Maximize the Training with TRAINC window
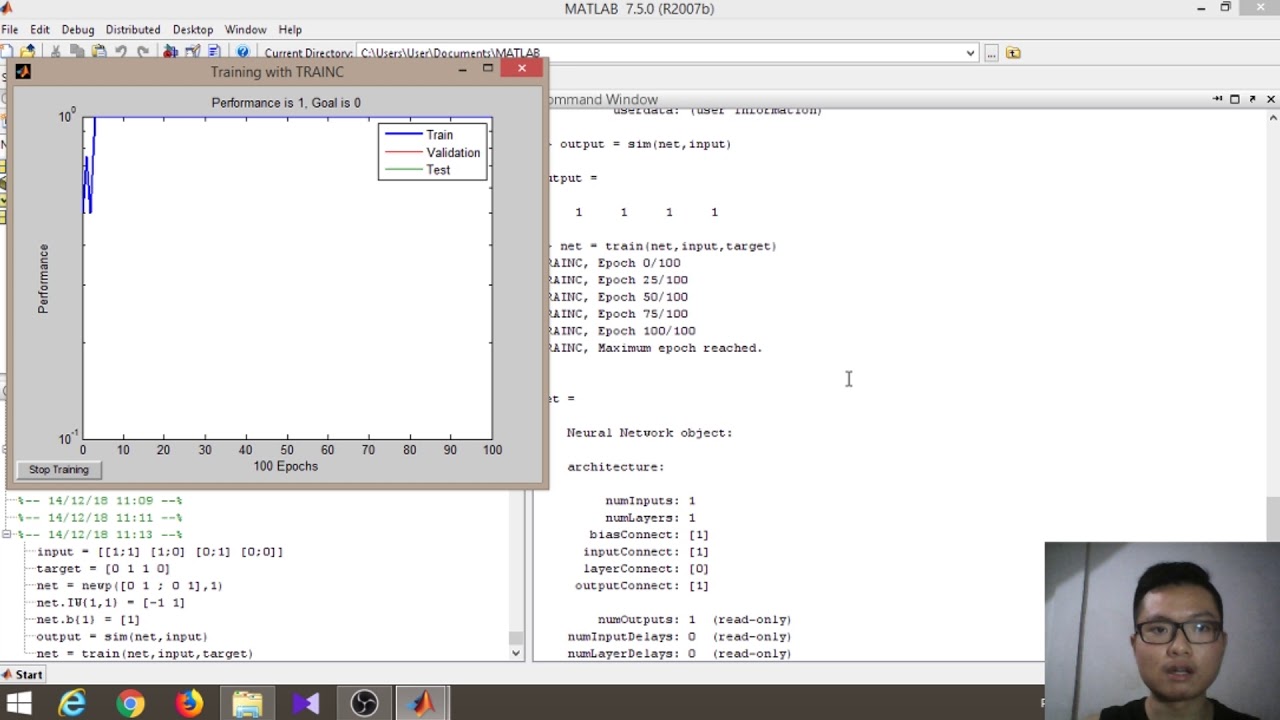 click(x=487, y=69)
